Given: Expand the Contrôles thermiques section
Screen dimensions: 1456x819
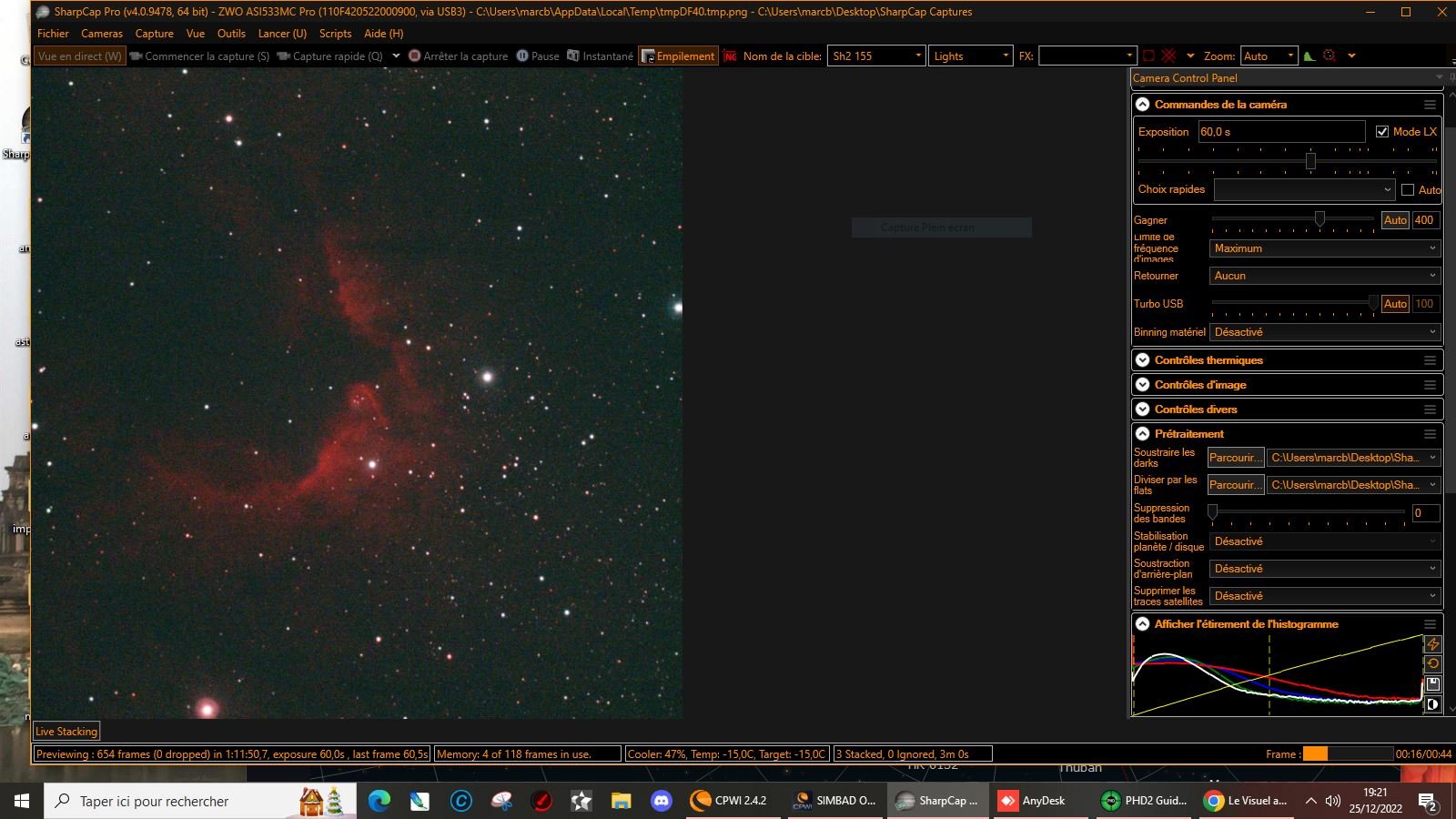Looking at the screenshot, I should tap(1143, 360).
